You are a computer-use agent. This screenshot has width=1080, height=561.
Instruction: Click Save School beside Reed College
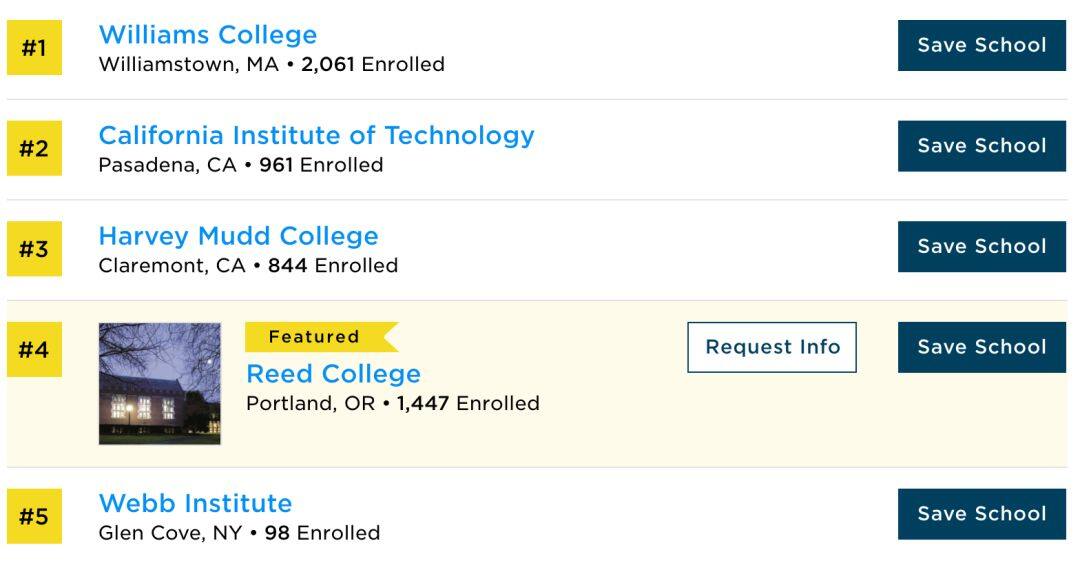982,347
